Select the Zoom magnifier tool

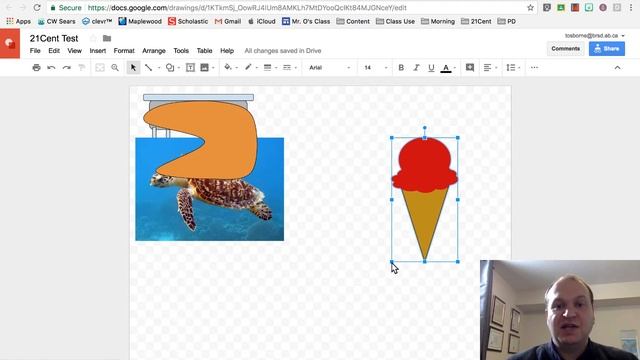tap(115, 67)
